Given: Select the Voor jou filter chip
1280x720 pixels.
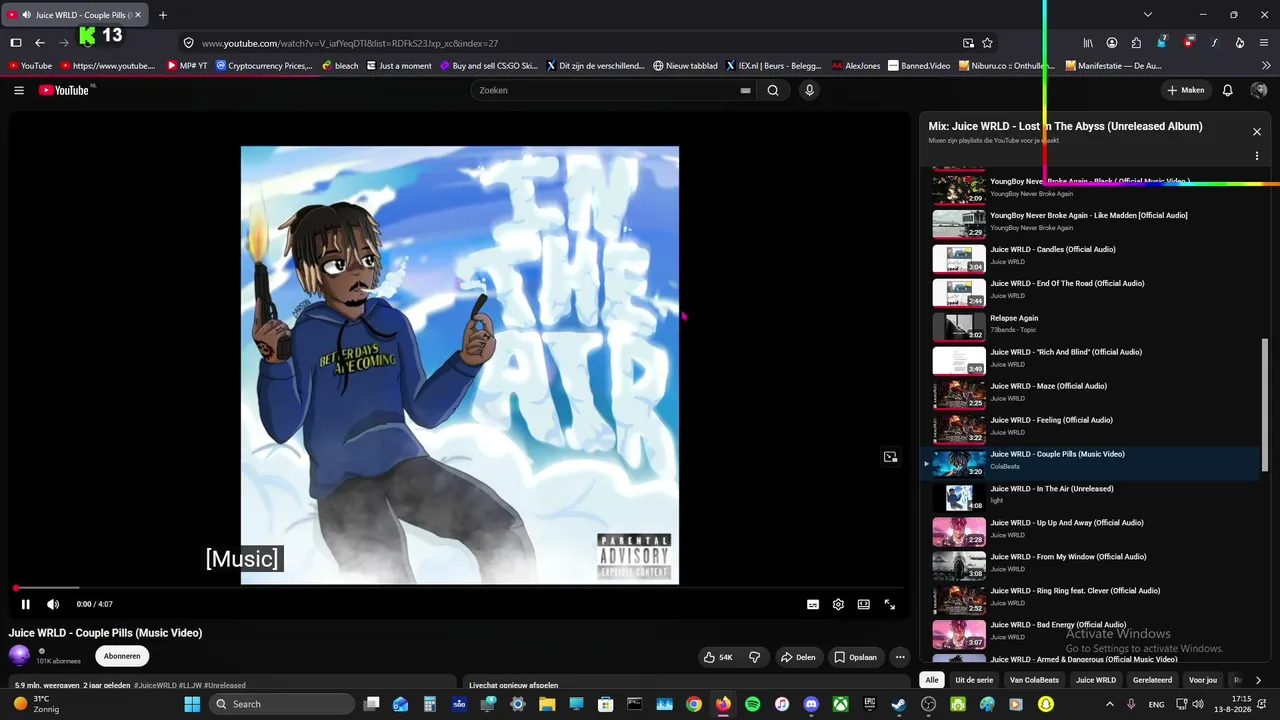Looking at the screenshot, I should (x=1203, y=680).
